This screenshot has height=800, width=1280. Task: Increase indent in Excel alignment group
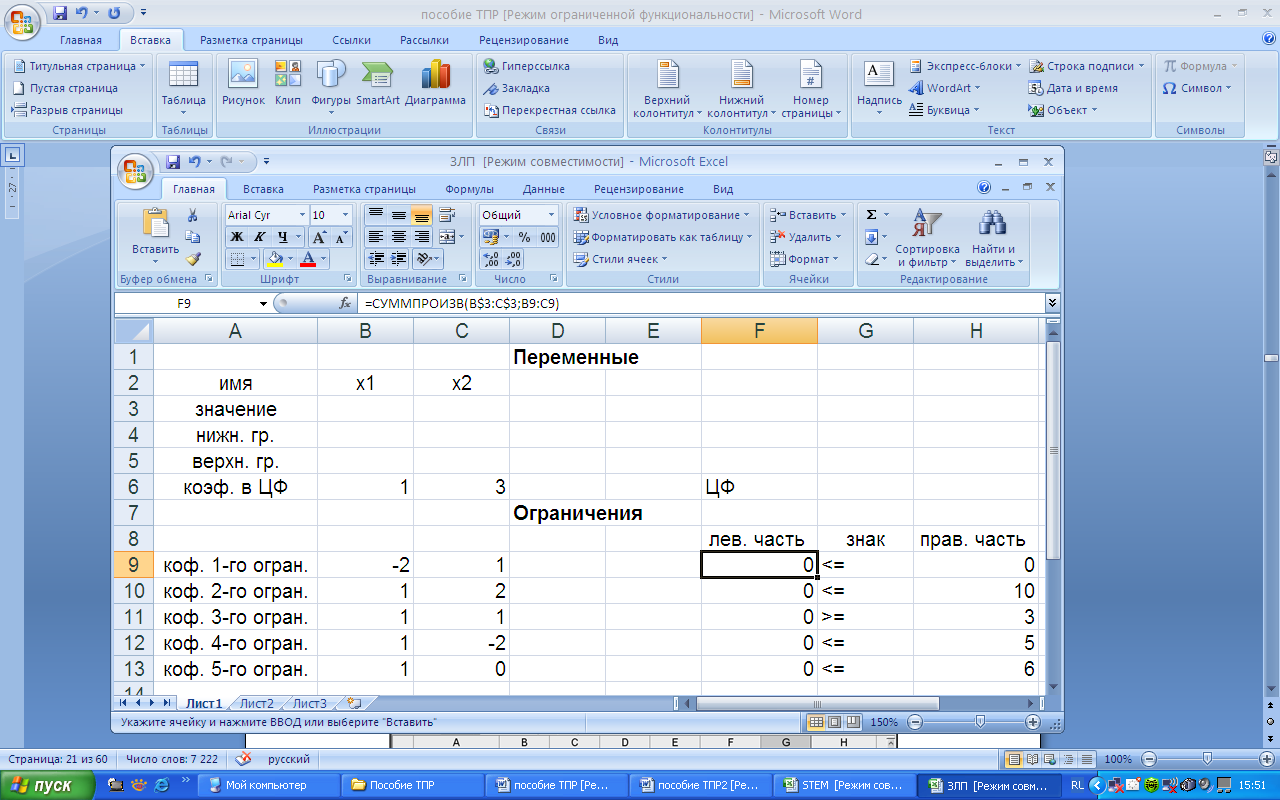pos(398,259)
